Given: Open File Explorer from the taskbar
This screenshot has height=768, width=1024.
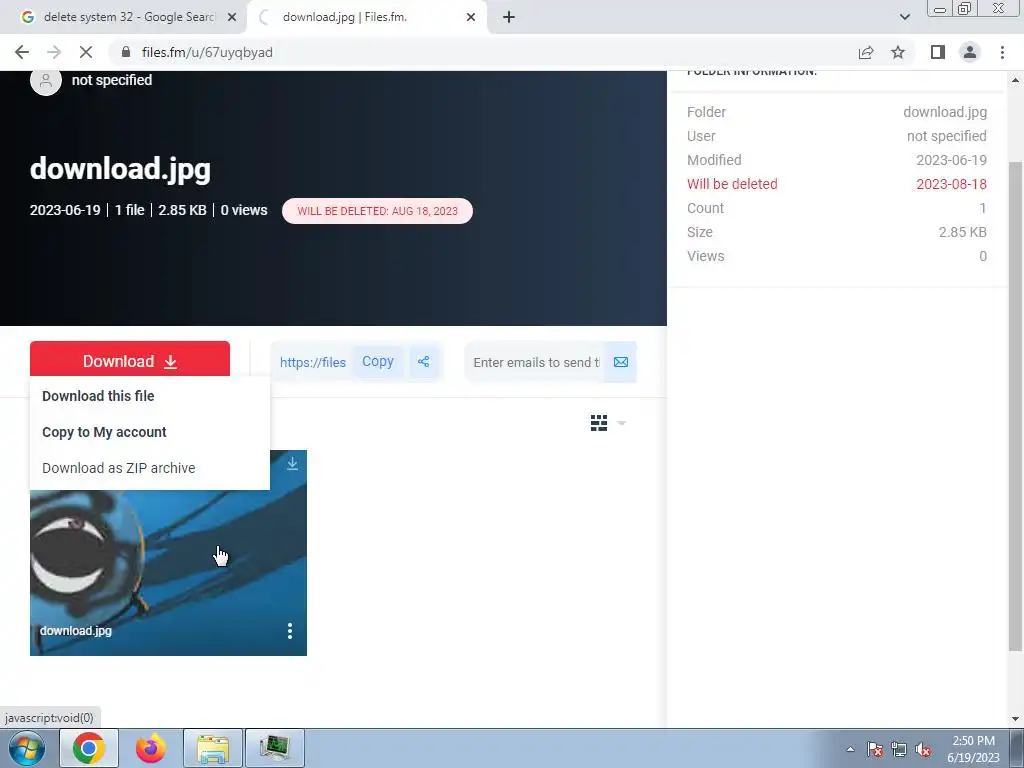Looking at the screenshot, I should point(213,748).
